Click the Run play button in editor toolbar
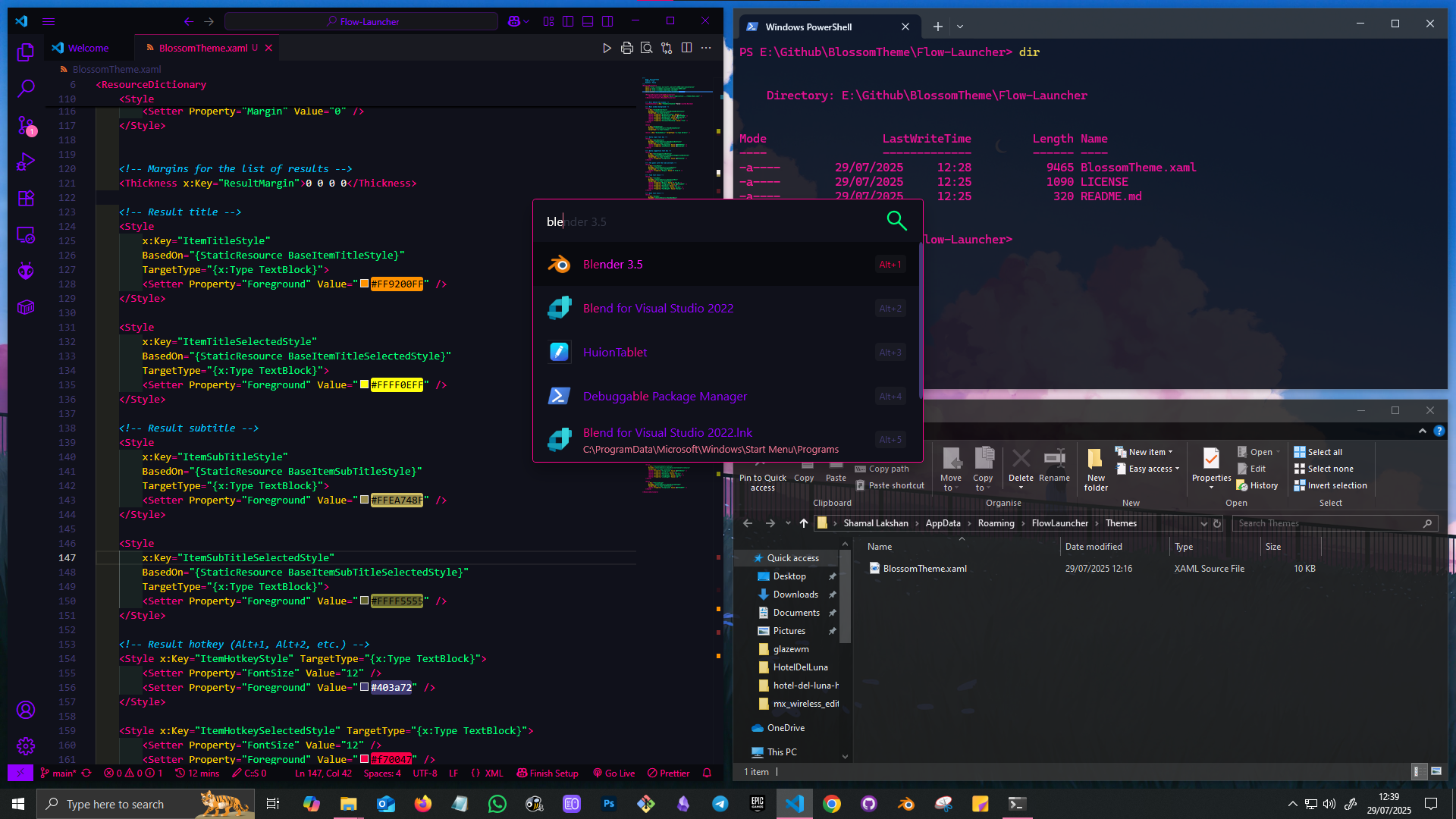The height and width of the screenshot is (819, 1456). pyautogui.click(x=607, y=48)
